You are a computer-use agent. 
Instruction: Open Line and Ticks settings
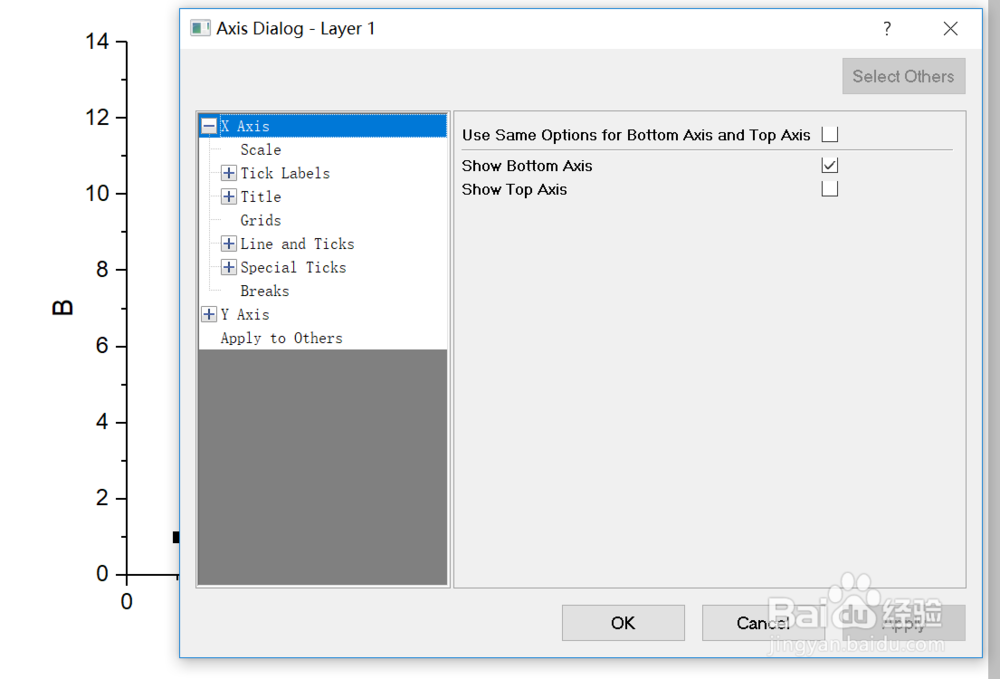(x=297, y=244)
